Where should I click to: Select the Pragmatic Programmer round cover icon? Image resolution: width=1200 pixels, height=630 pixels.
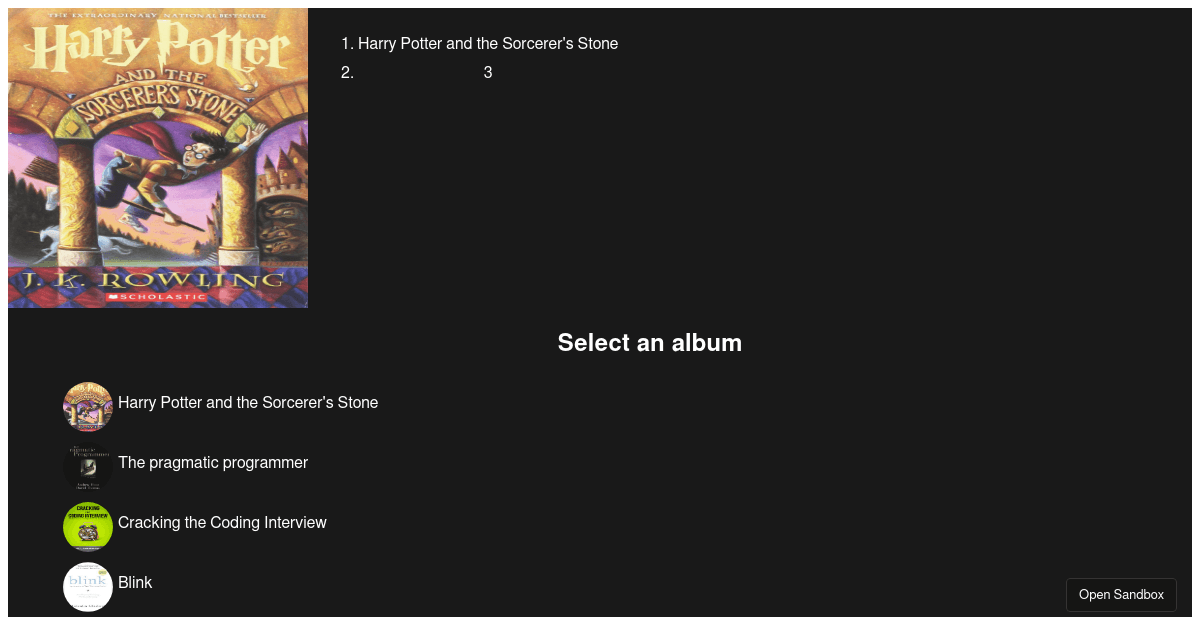tap(88, 467)
